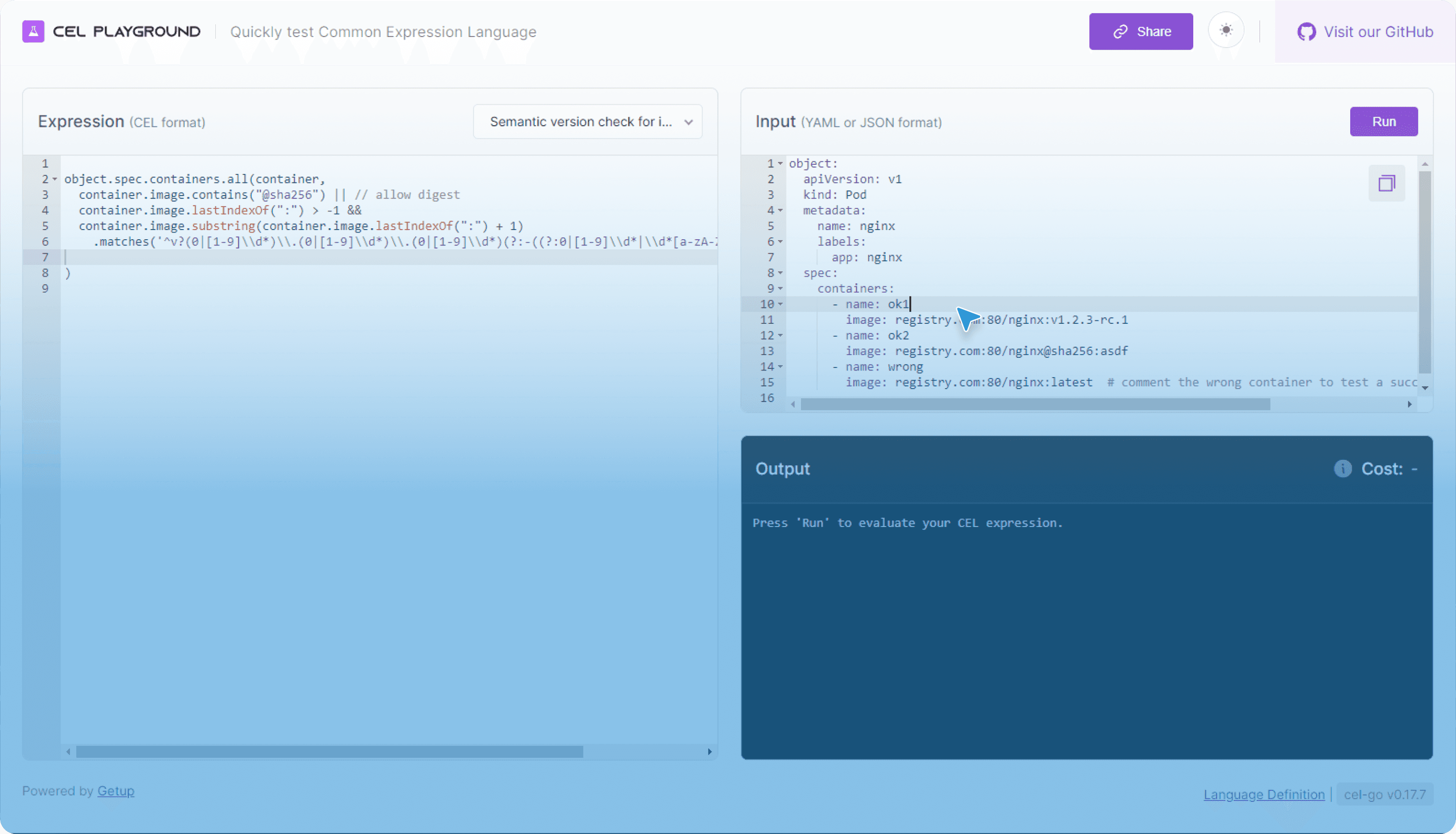Click left arrow of input horizontal scrollbar
This screenshot has height=834, width=1456.
(793, 404)
